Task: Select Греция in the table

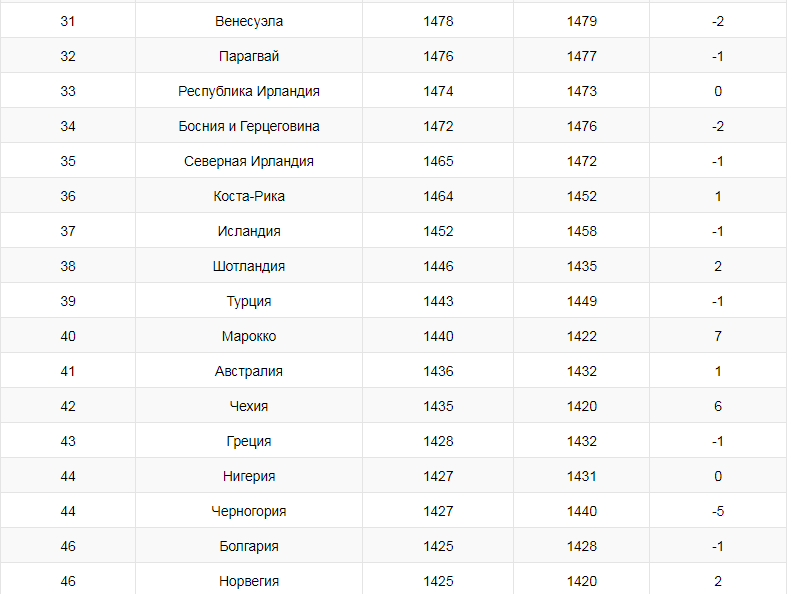Action: coord(249,441)
